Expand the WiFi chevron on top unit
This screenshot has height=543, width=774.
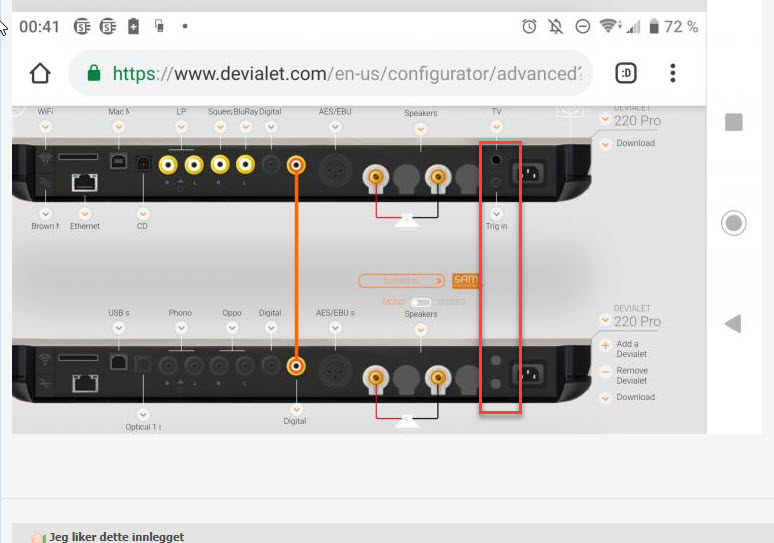[45, 127]
